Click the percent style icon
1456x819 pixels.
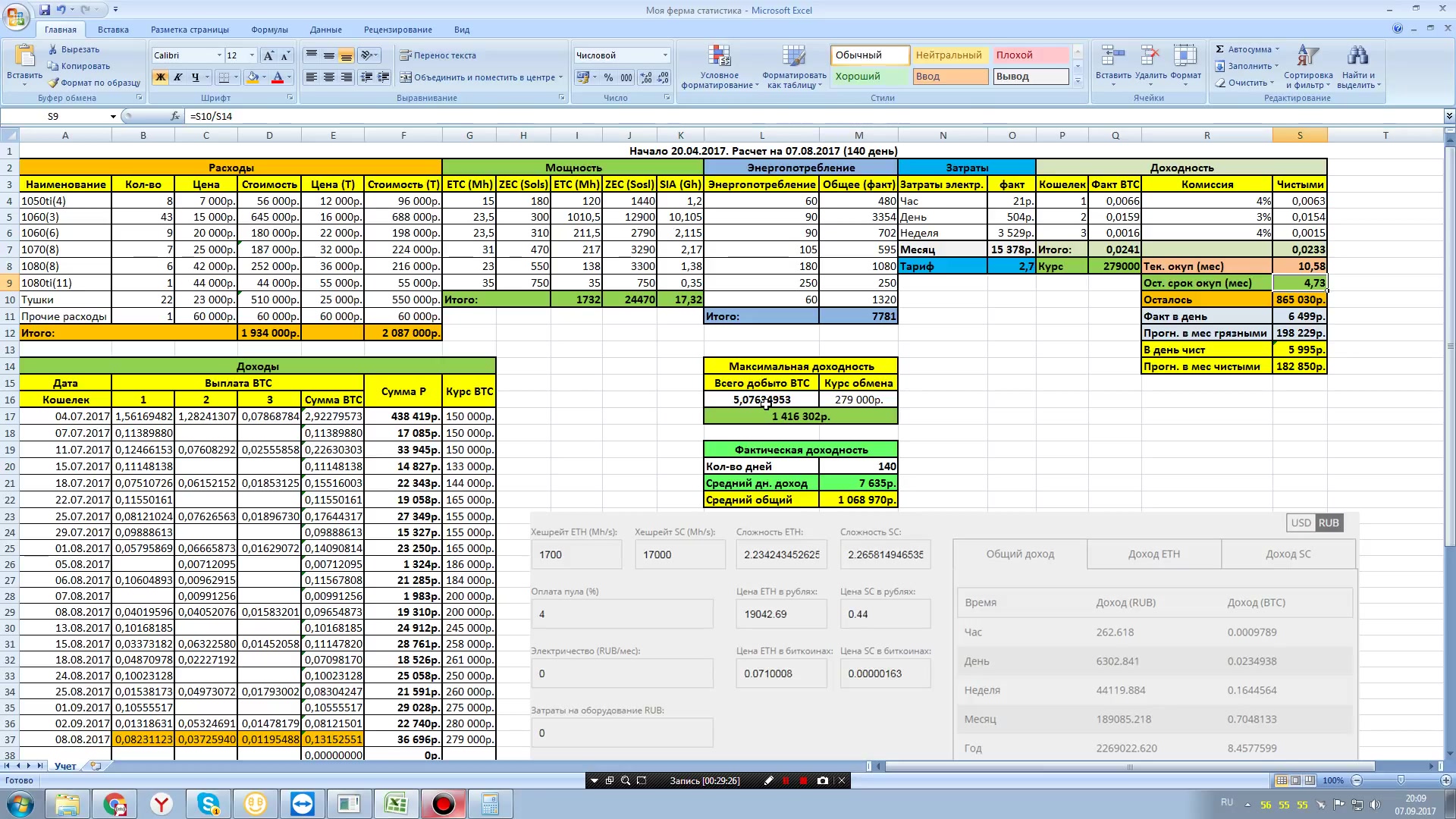[608, 77]
